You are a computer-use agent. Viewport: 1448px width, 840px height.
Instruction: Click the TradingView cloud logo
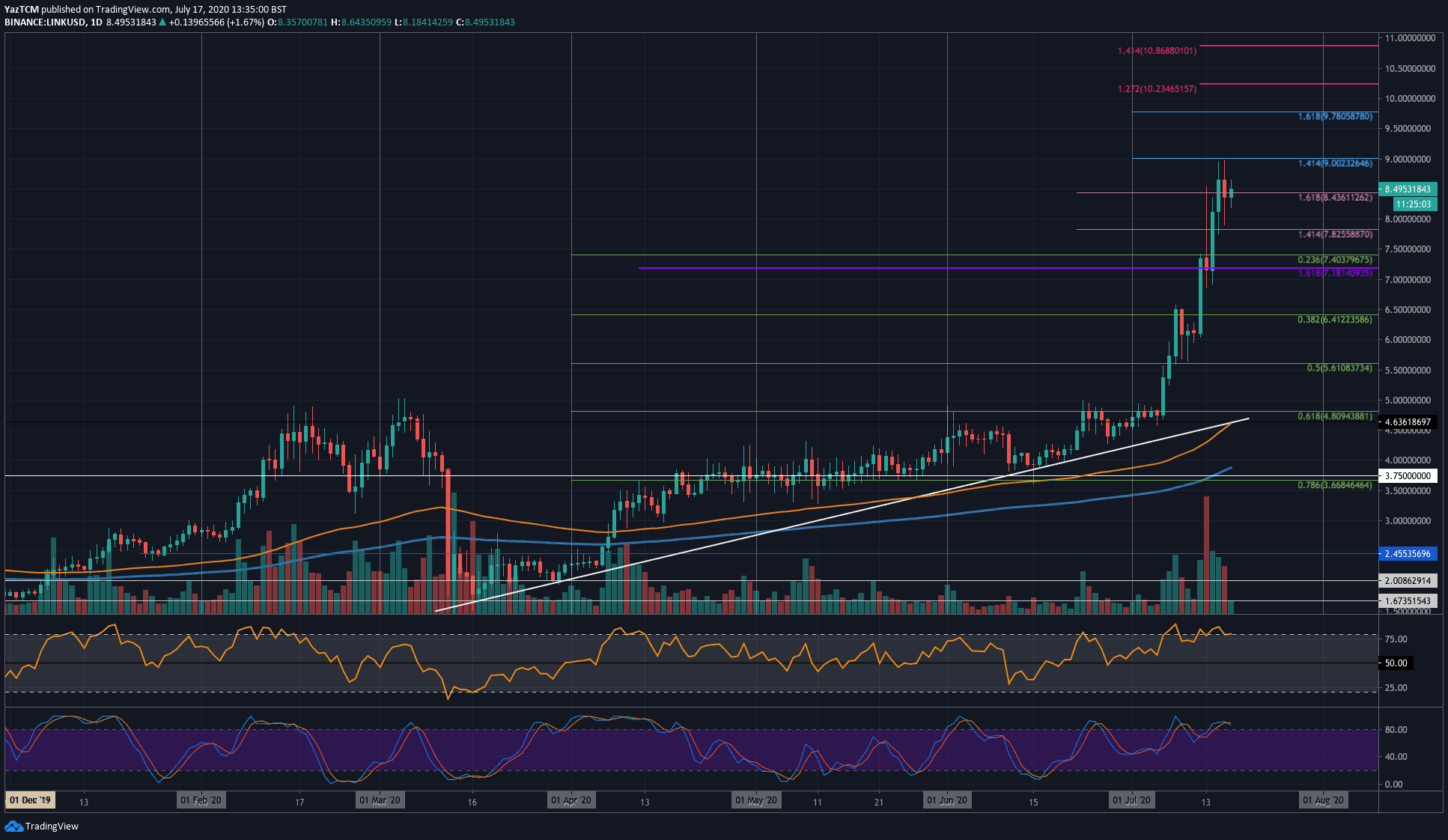tap(13, 827)
